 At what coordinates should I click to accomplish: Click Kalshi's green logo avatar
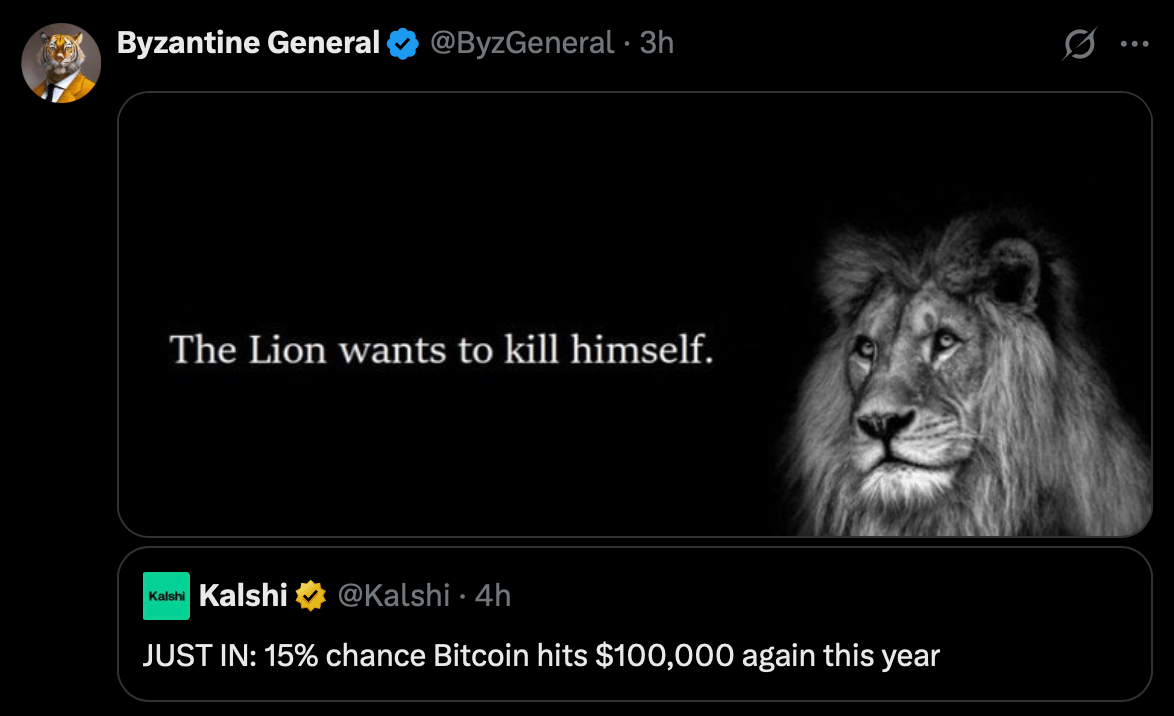[166, 596]
